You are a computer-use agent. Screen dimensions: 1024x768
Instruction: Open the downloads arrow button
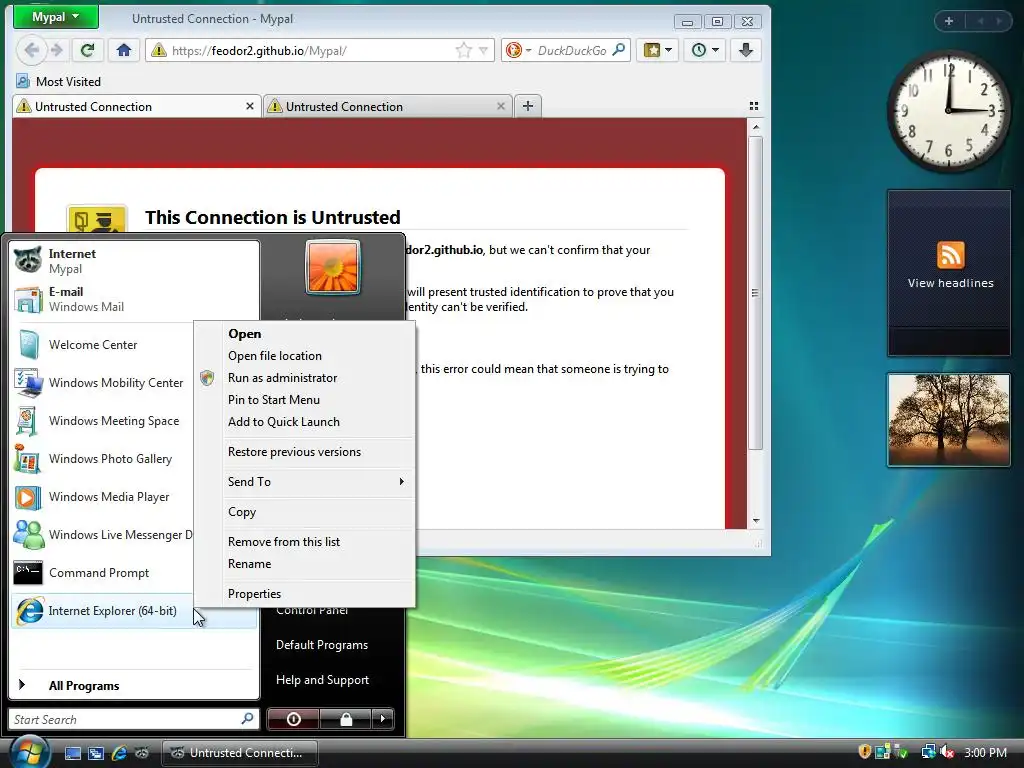746,50
